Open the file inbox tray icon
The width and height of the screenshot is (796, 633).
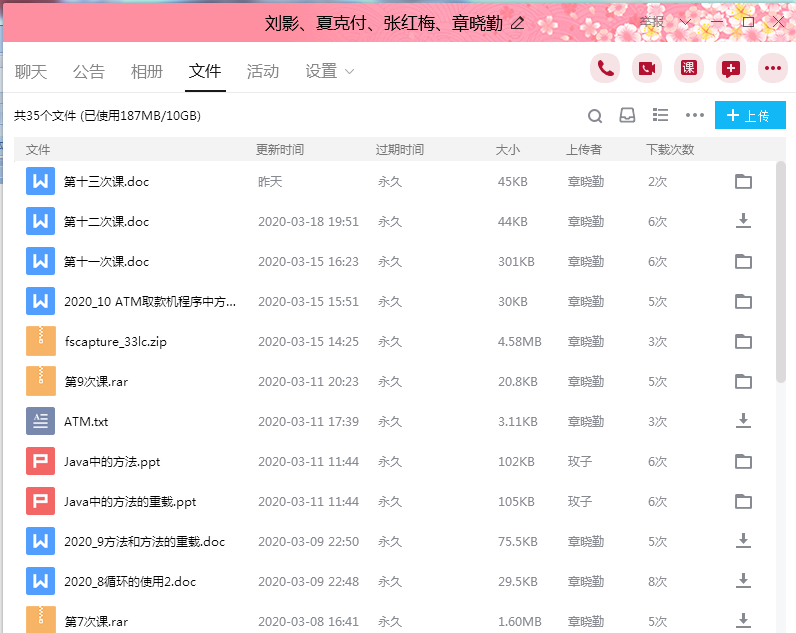(x=627, y=116)
